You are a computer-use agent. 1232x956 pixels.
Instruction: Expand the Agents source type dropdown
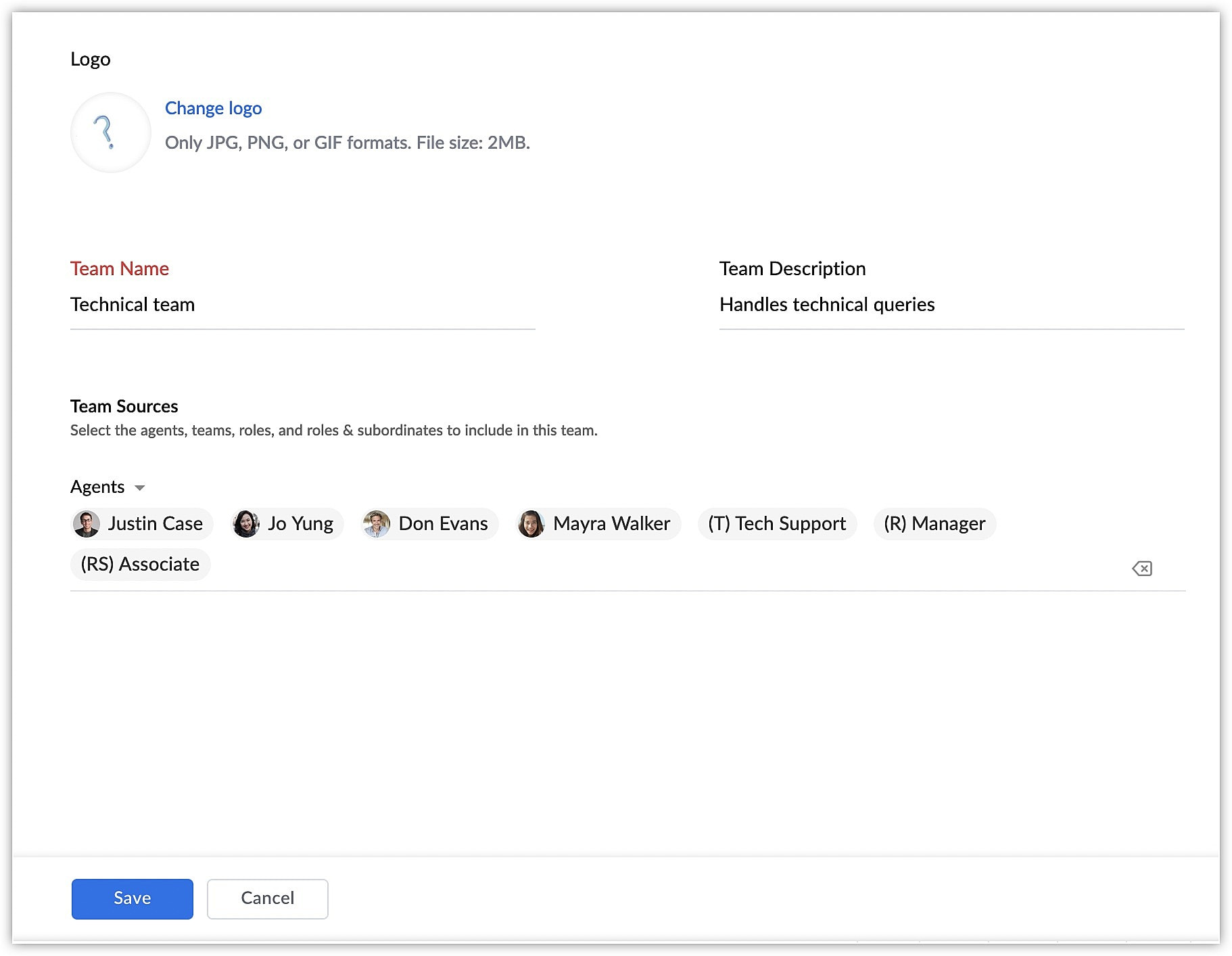(x=108, y=487)
